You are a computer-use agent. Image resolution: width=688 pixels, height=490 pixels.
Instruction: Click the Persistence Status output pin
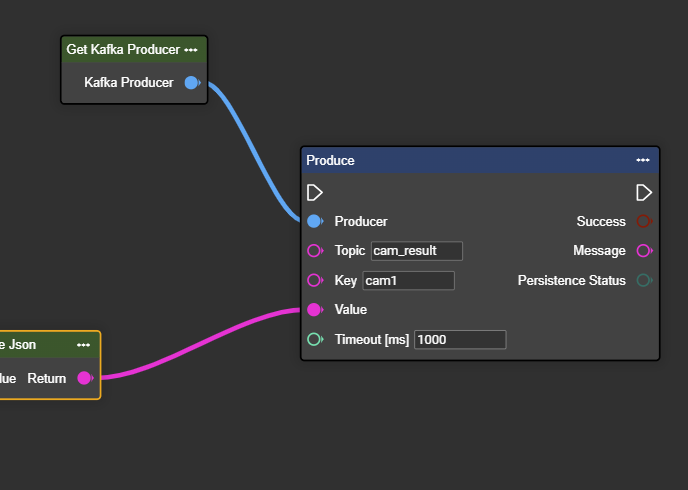(644, 281)
